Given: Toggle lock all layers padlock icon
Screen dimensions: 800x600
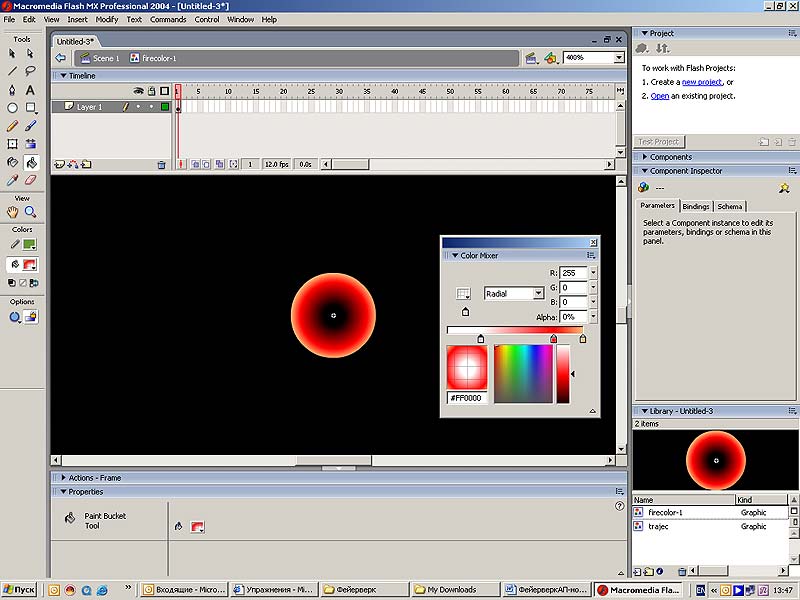Looking at the screenshot, I should coord(151,91).
